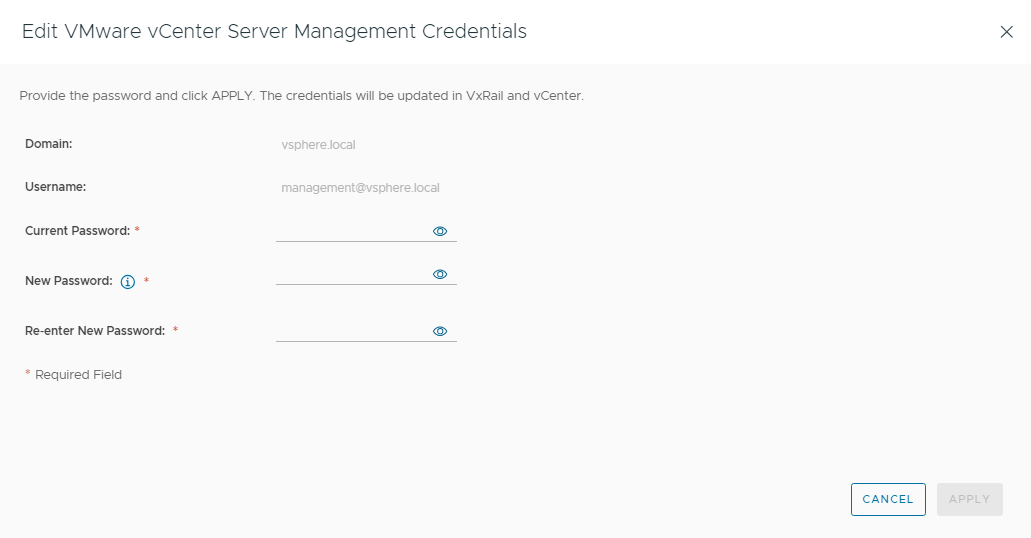1031x538 pixels.
Task: Select the dialog title text
Action: pyautogui.click(x=274, y=32)
